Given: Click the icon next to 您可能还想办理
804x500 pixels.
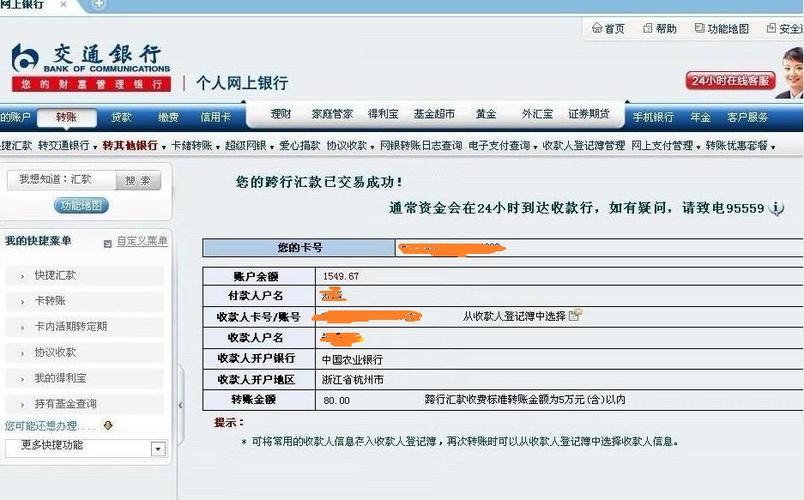Looking at the screenshot, I should click(108, 425).
